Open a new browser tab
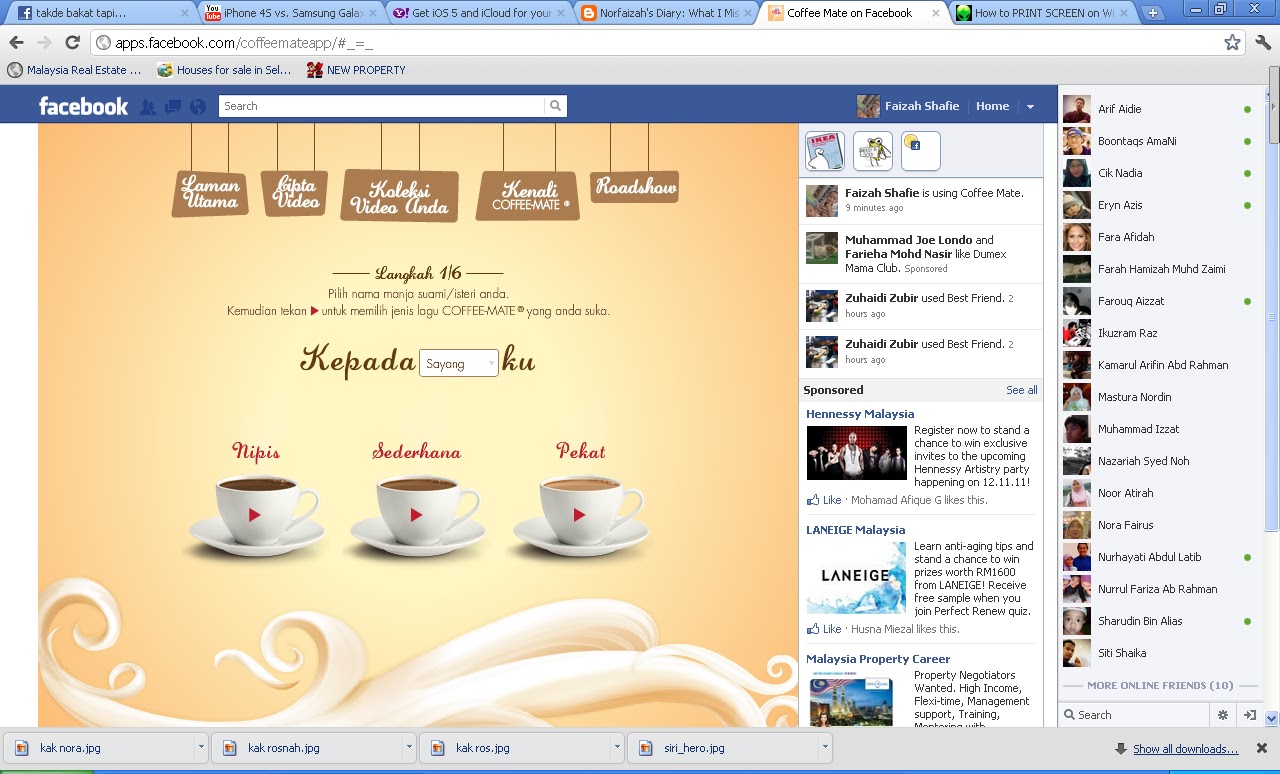 click(1153, 13)
